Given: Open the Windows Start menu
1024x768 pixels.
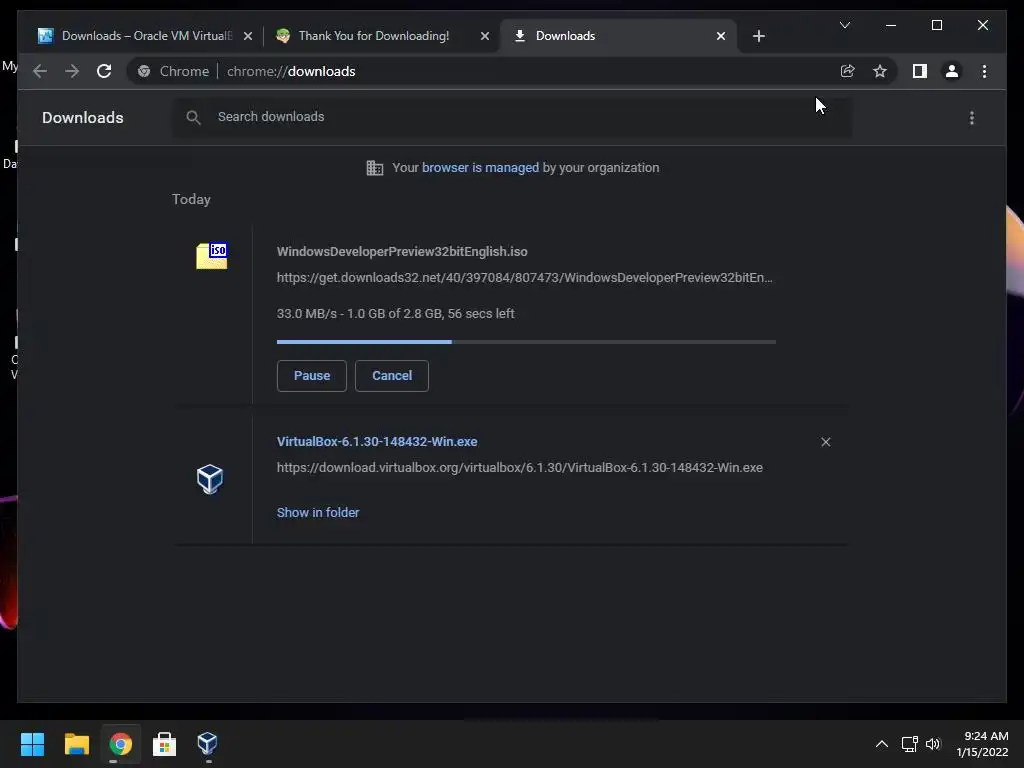Looking at the screenshot, I should [x=32, y=744].
